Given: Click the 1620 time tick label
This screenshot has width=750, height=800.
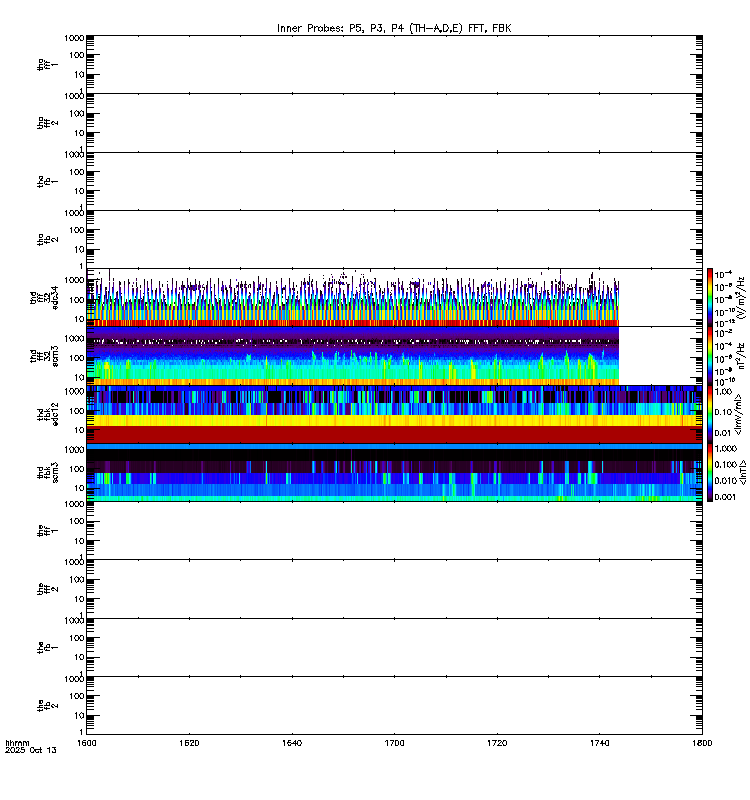Looking at the screenshot, I should 189,743.
